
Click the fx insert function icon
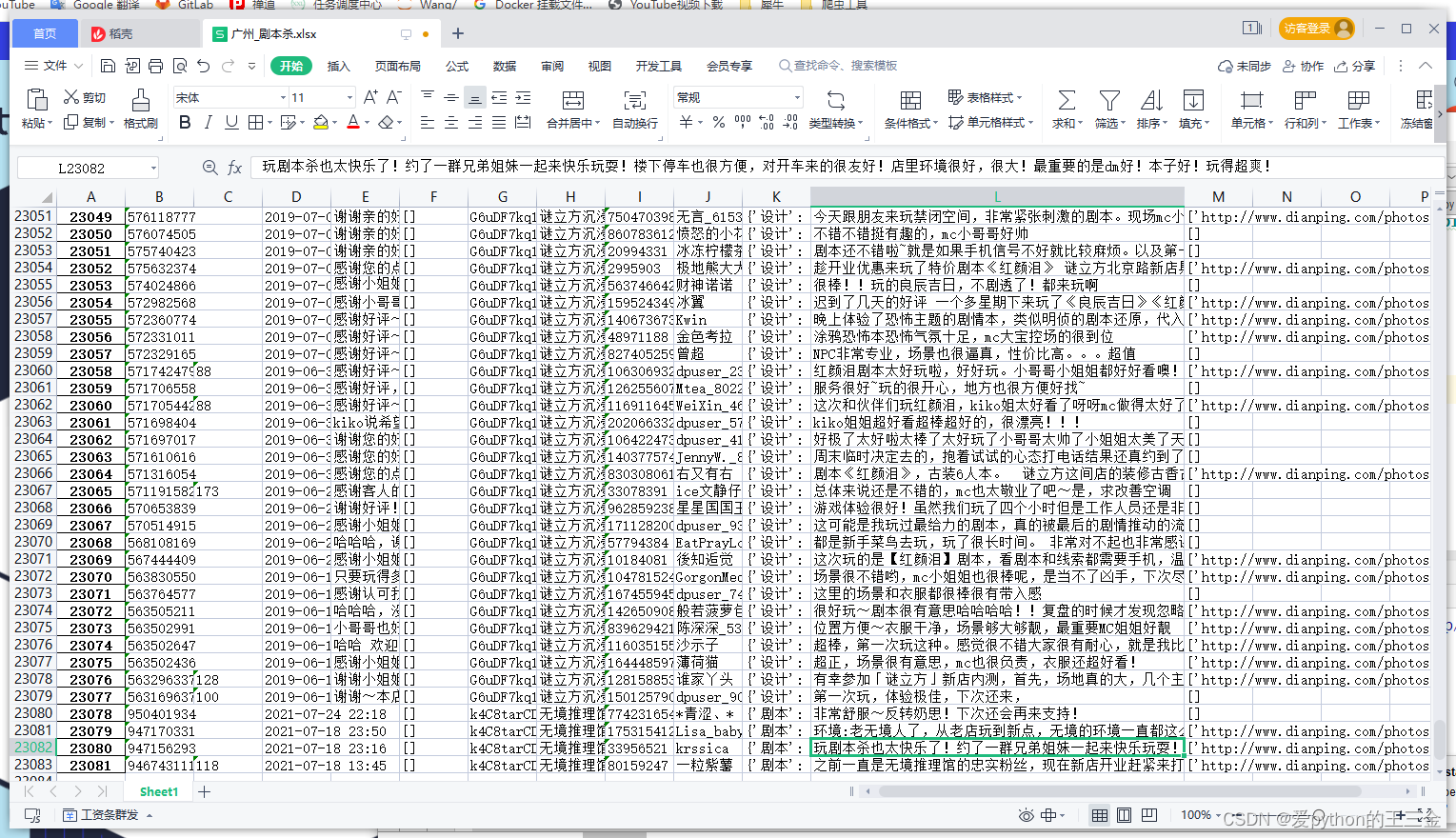(x=235, y=168)
